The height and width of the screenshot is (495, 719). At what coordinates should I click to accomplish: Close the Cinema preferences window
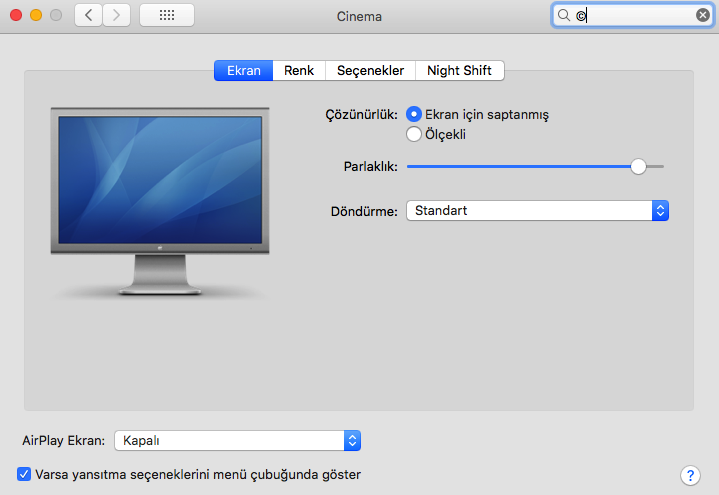pos(15,16)
